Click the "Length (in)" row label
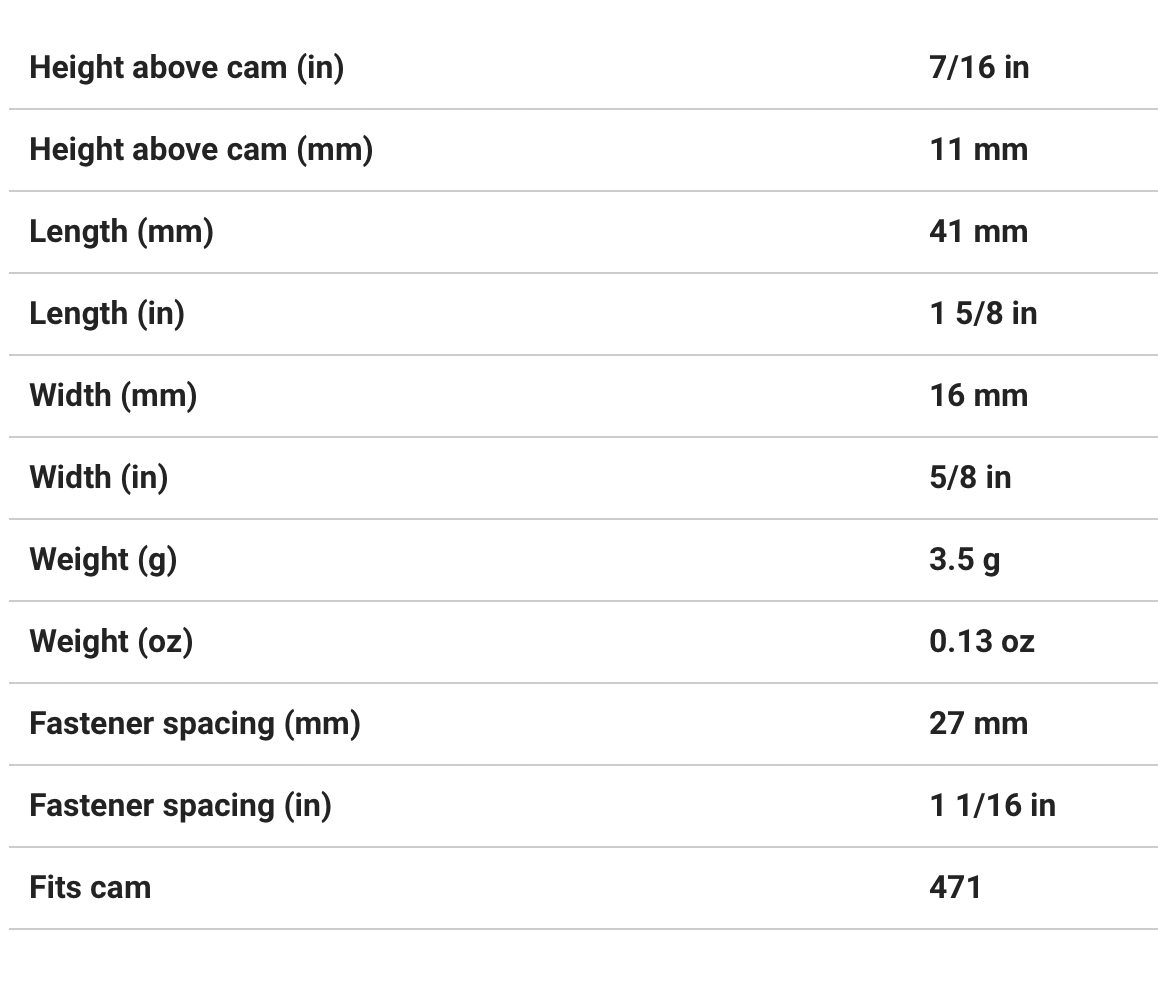 107,314
